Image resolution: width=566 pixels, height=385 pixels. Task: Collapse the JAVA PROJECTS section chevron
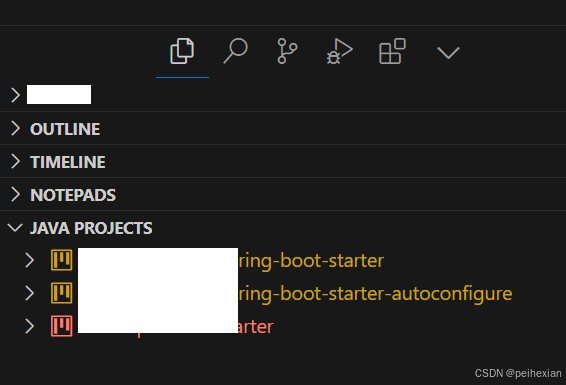click(x=15, y=228)
